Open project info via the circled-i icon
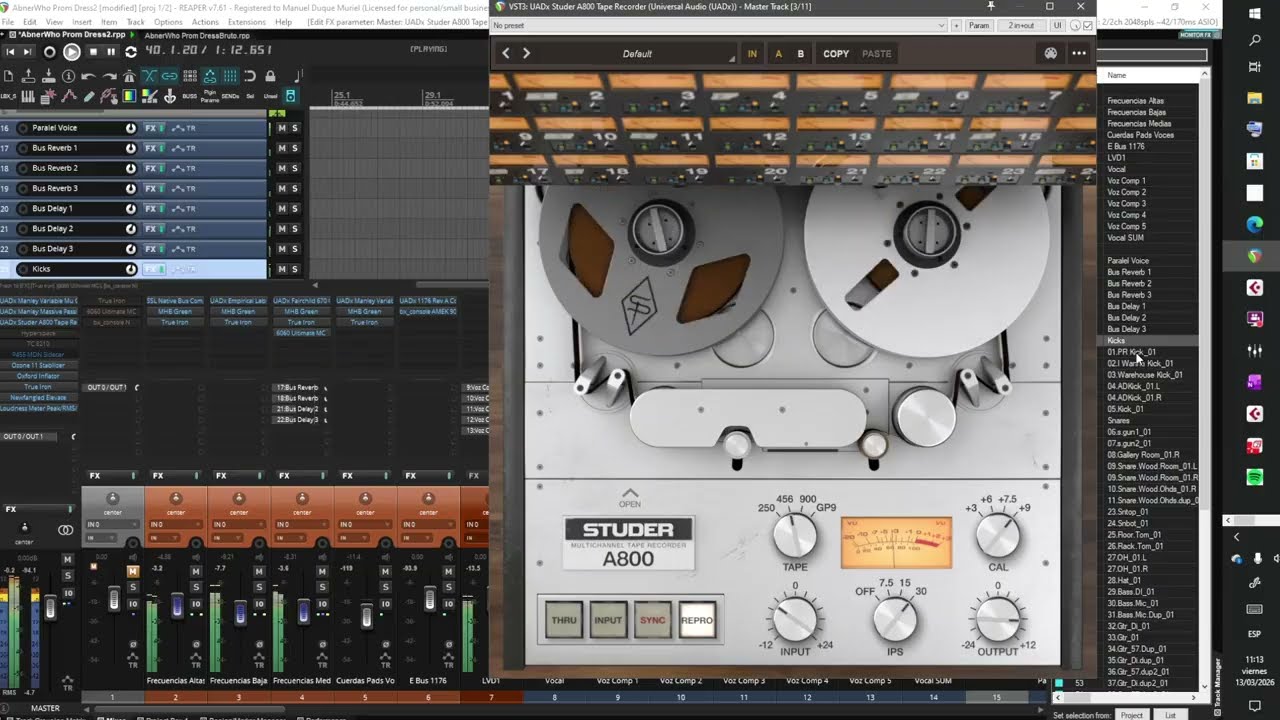The width and height of the screenshot is (1280, 720). [x=68, y=76]
